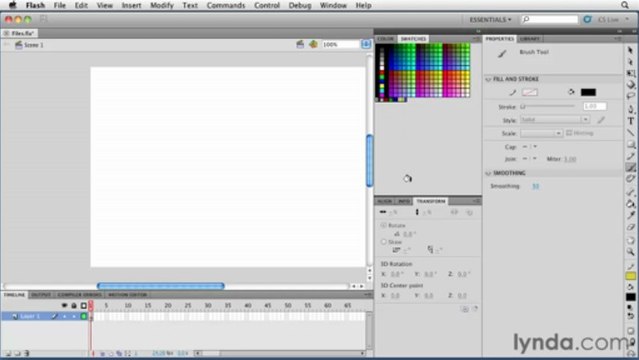639x360 pixels.
Task: Select the Lasso tool
Action: (x=630, y=96)
